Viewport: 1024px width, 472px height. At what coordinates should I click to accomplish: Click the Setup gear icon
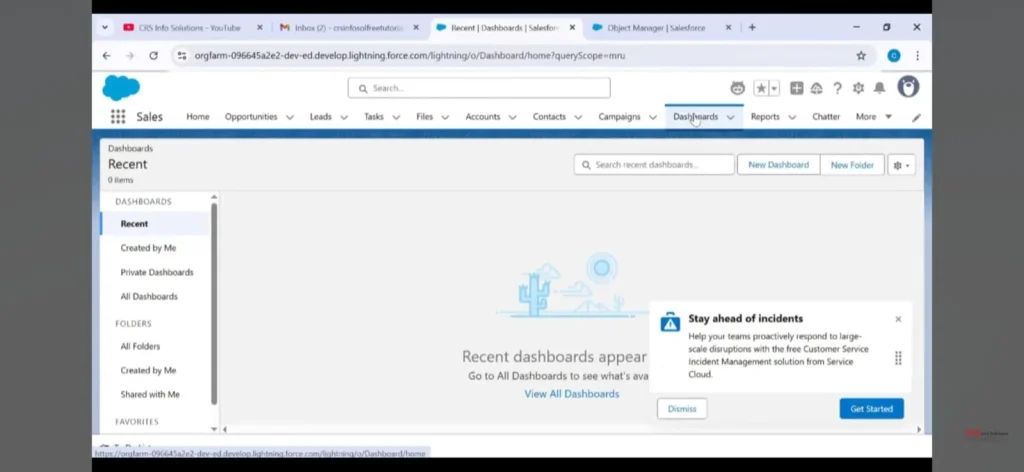tap(858, 88)
